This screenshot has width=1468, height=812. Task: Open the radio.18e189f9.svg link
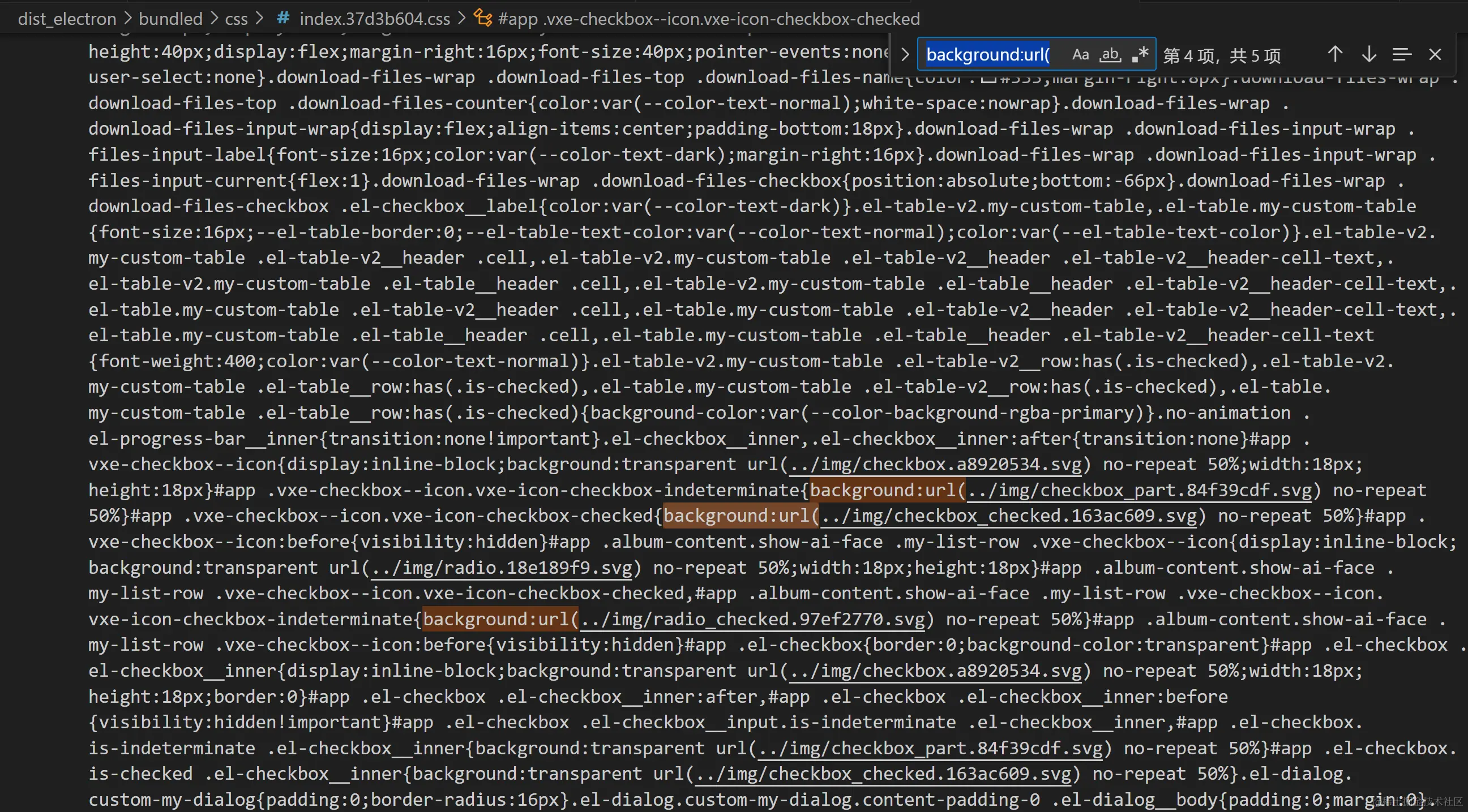[x=502, y=568]
